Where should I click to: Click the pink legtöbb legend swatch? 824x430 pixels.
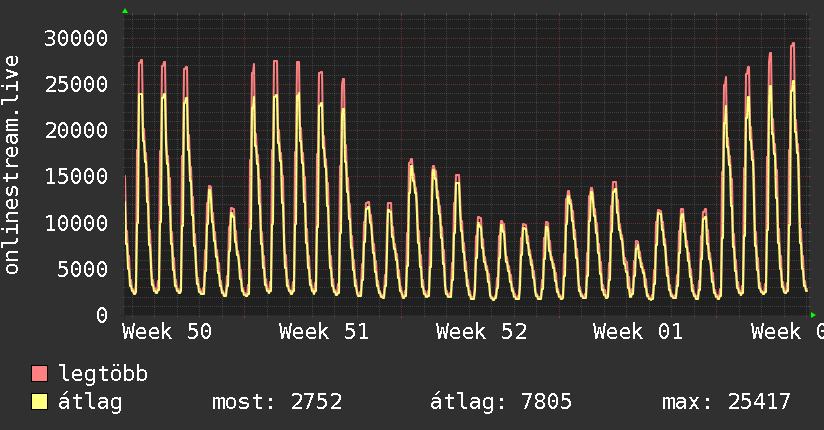(39, 373)
